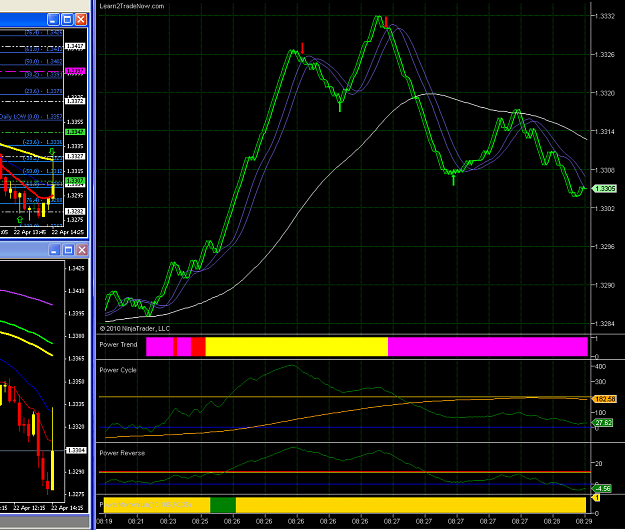This screenshot has height=530, width=625.
Task: Select the Power Trend panel label
Action: [118, 345]
